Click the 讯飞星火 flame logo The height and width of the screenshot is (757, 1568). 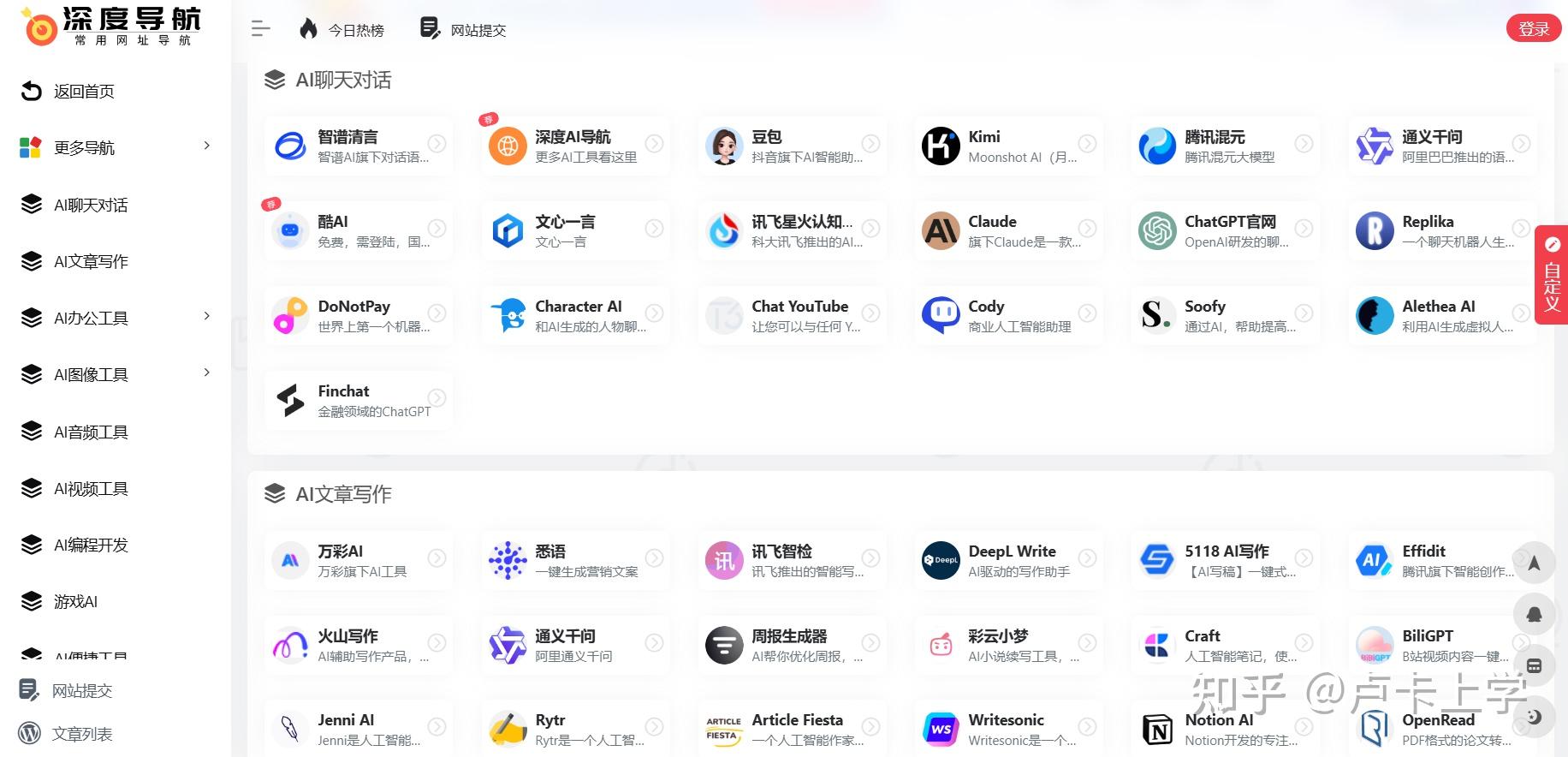(x=724, y=231)
